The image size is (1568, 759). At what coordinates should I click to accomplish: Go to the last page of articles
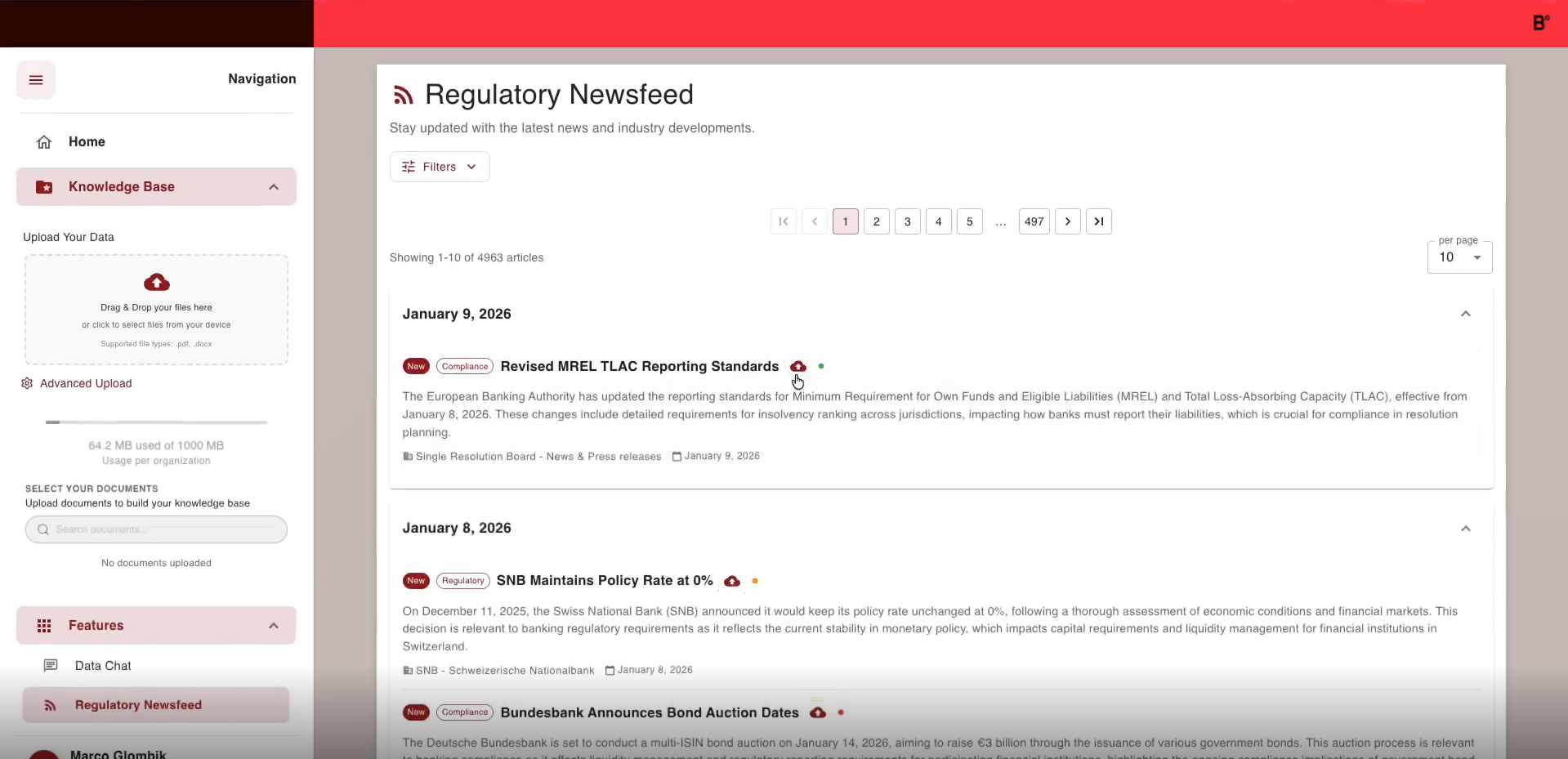(x=1099, y=221)
